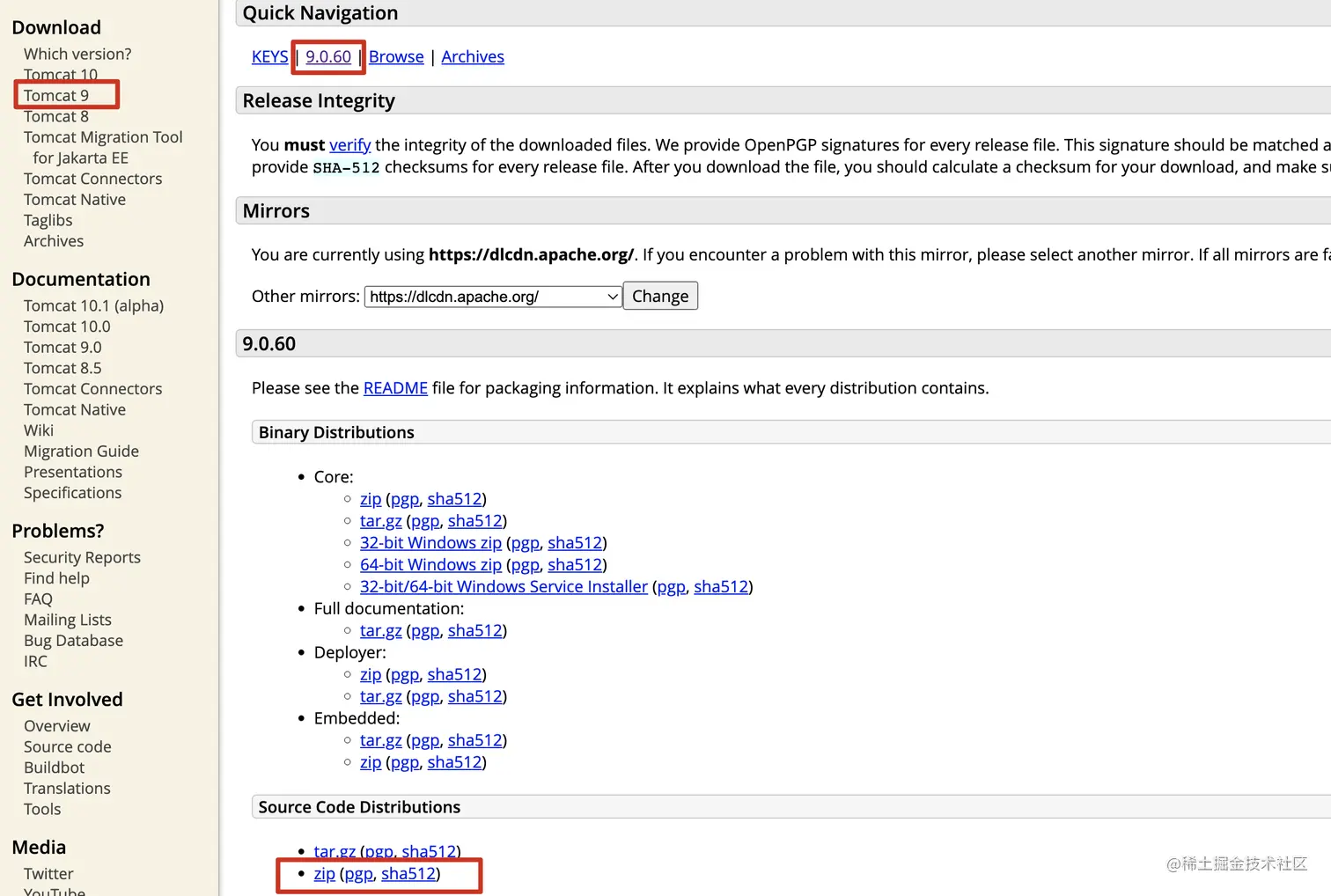The width and height of the screenshot is (1331, 896).
Task: Open the Translations page
Action: click(x=68, y=789)
